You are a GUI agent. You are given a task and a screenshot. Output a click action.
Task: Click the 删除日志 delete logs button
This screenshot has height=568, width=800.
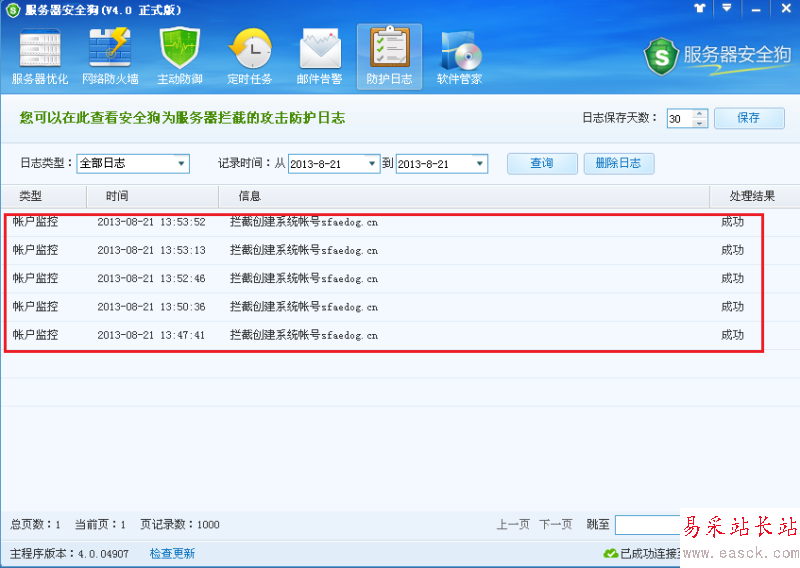[619, 163]
